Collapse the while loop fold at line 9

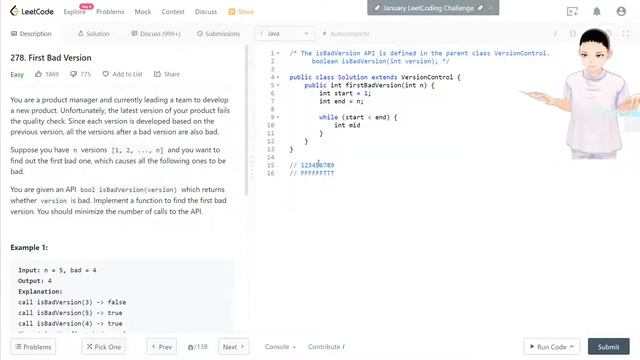(x=278, y=117)
